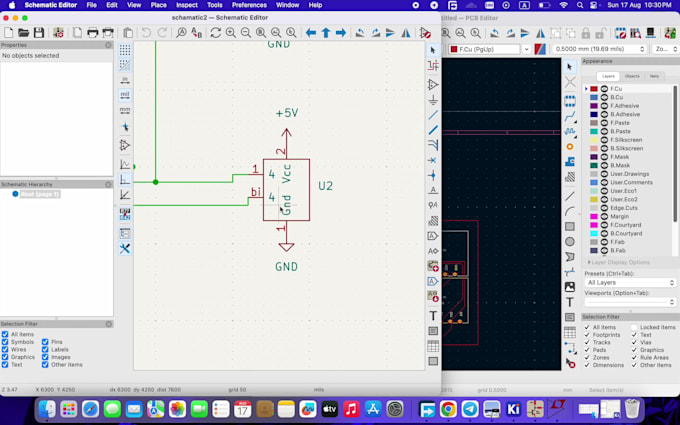
Task: Select the Add symbol tool
Action: [433, 84]
